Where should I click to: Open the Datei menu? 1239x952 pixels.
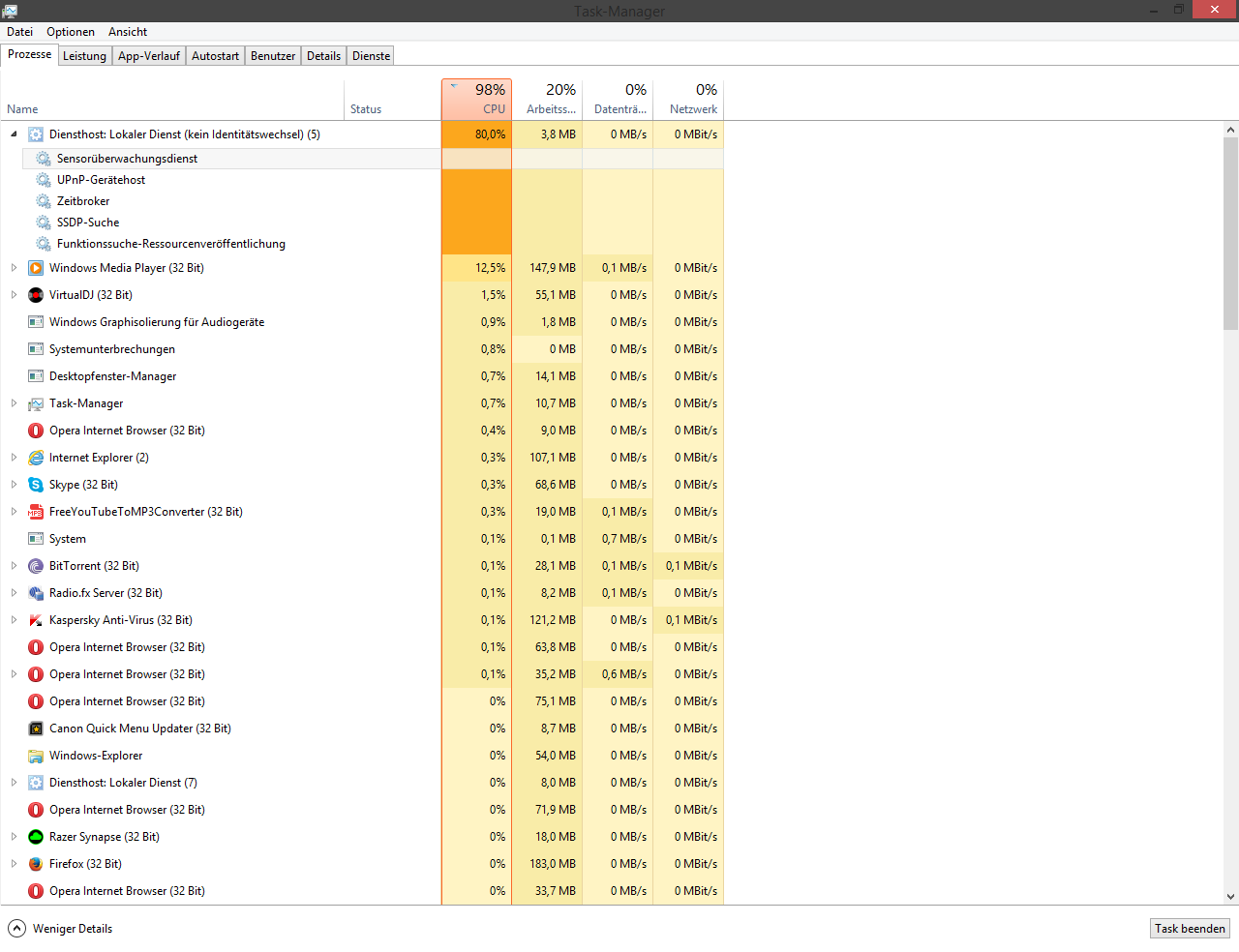[19, 32]
